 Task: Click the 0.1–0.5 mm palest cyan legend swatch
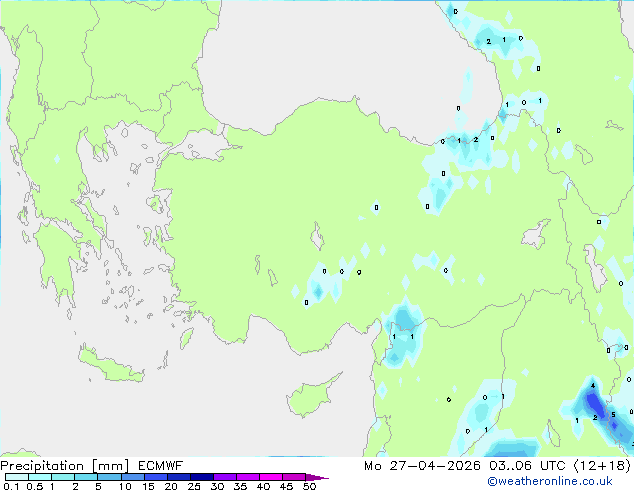17,477
